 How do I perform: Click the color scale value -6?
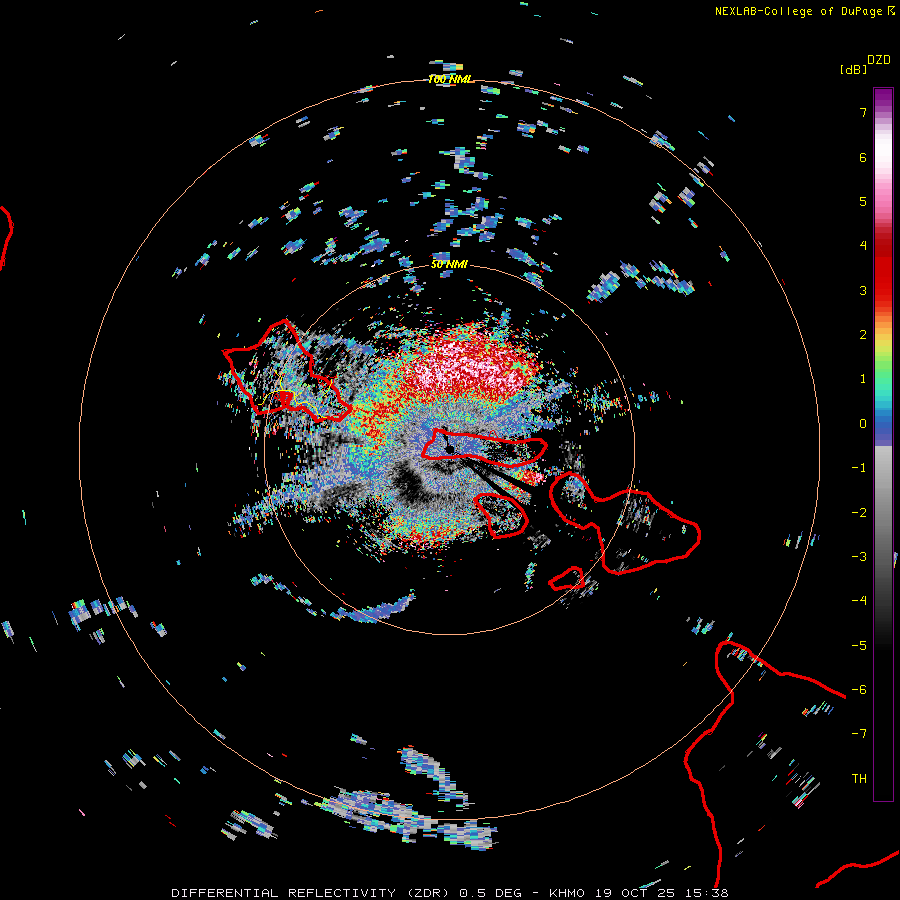pos(859,690)
